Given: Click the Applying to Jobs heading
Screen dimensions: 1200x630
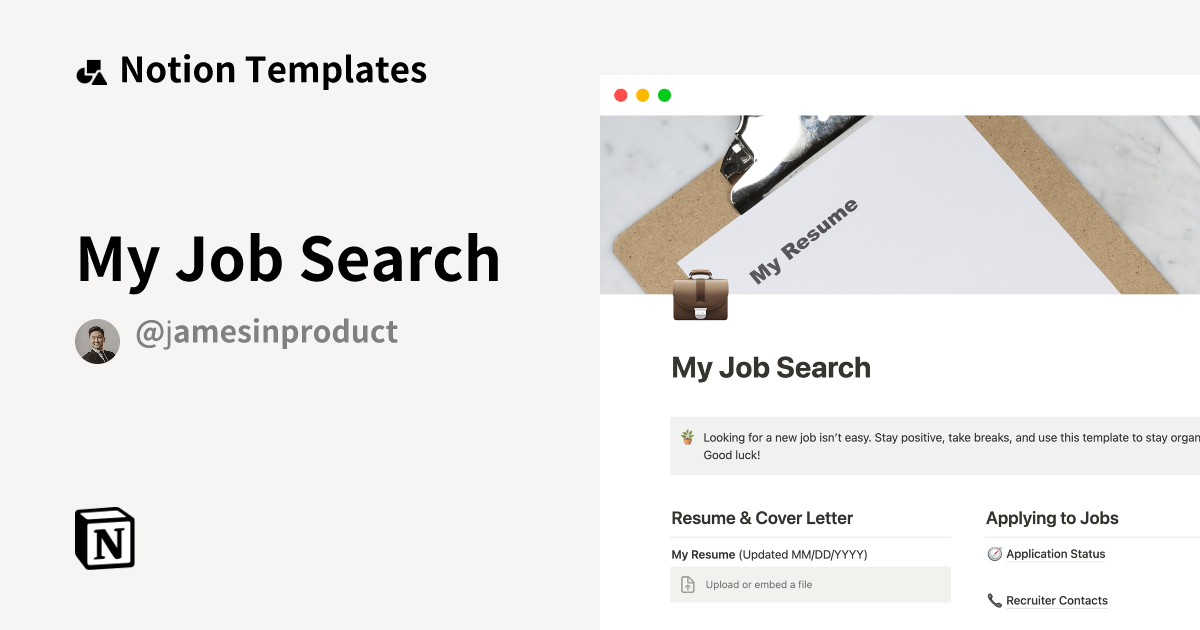Looking at the screenshot, I should (1052, 518).
